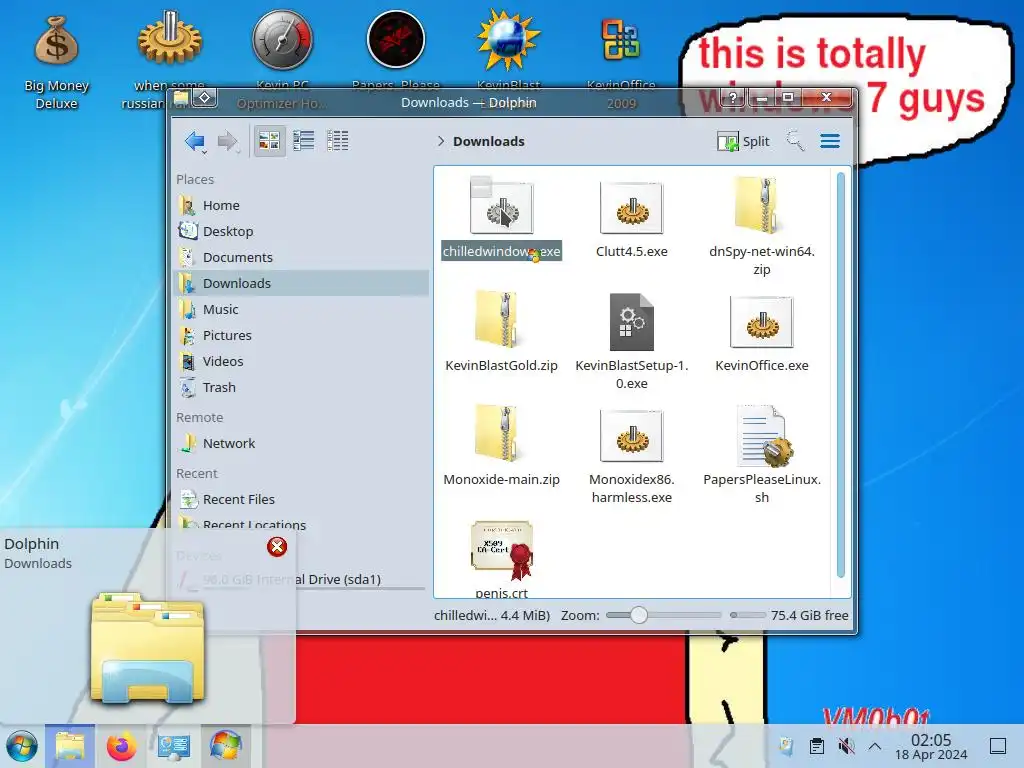The width and height of the screenshot is (1024, 768).
Task: Open the KevinOffice 2009 desktop icon
Action: pos(621,62)
